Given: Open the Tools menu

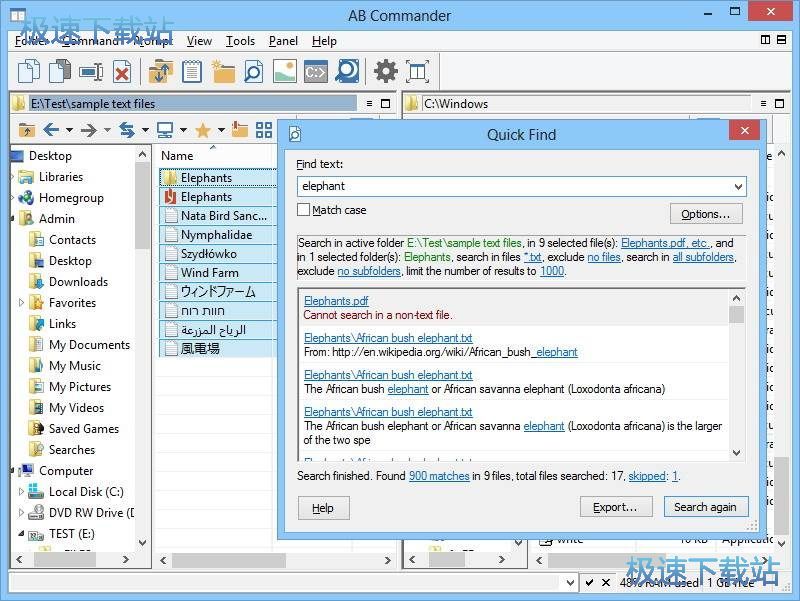Looking at the screenshot, I should [x=240, y=41].
